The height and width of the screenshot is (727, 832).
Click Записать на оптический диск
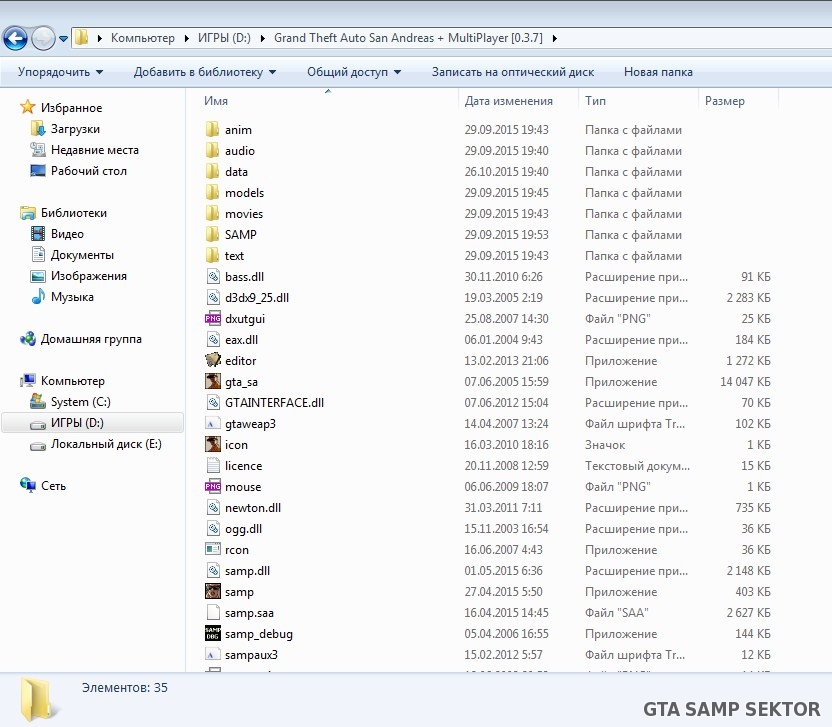click(513, 72)
